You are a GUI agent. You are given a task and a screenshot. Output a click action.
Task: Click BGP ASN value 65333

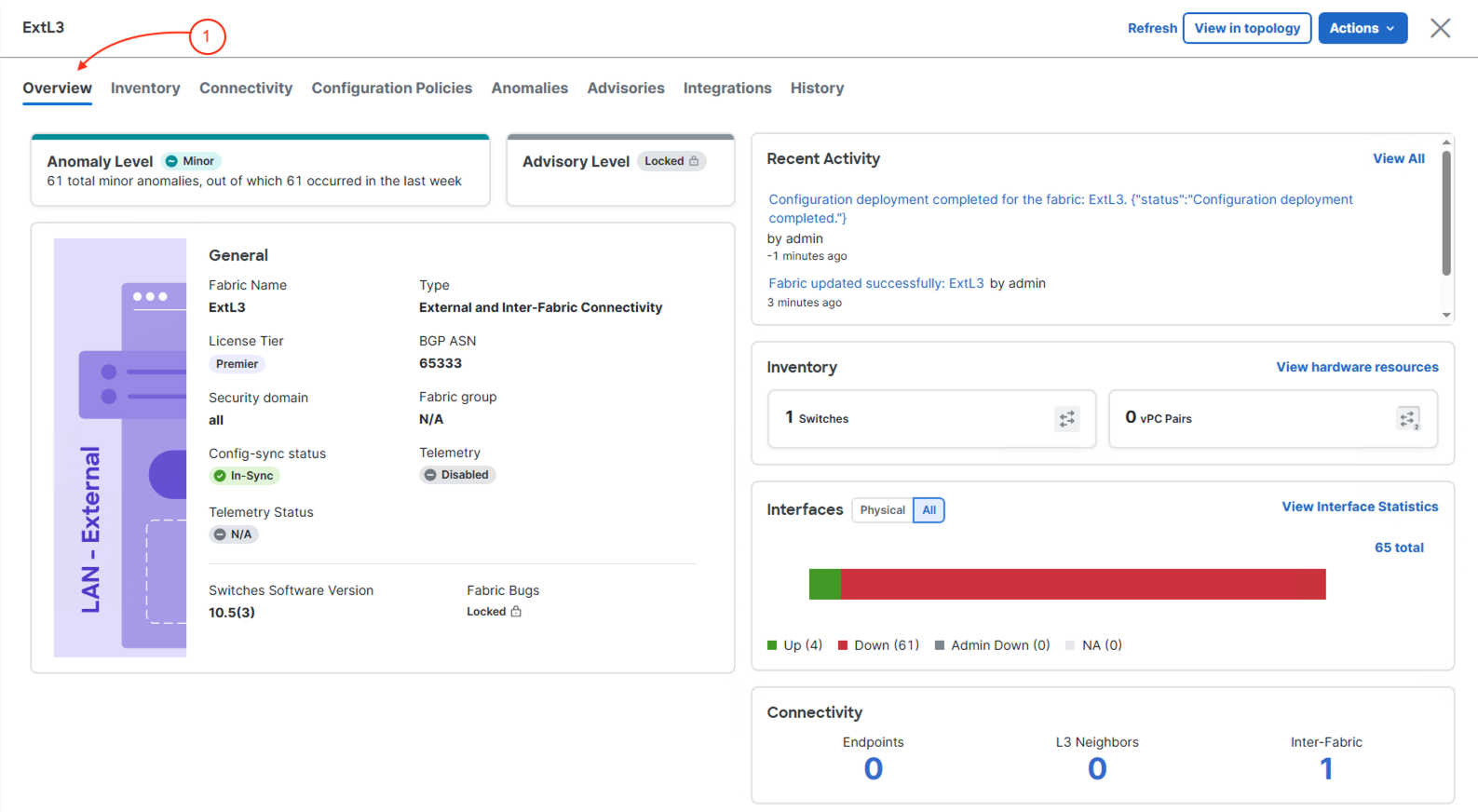tap(441, 363)
